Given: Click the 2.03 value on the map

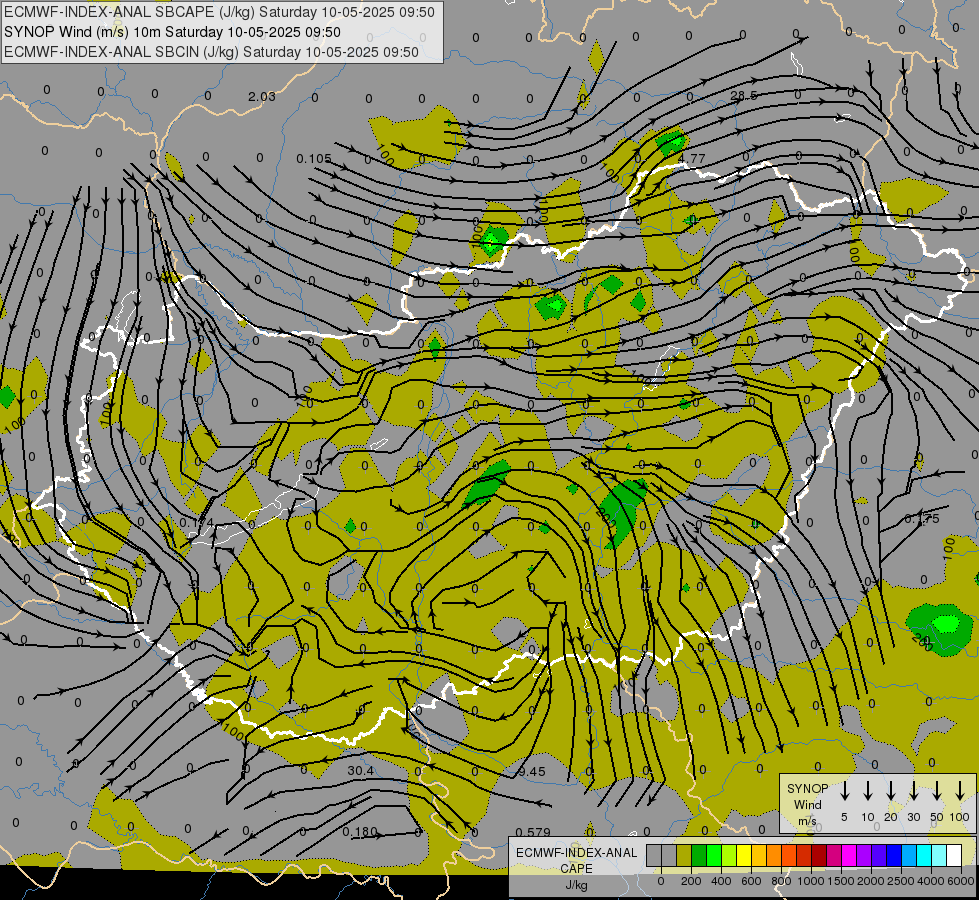Looking at the screenshot, I should click(262, 96).
